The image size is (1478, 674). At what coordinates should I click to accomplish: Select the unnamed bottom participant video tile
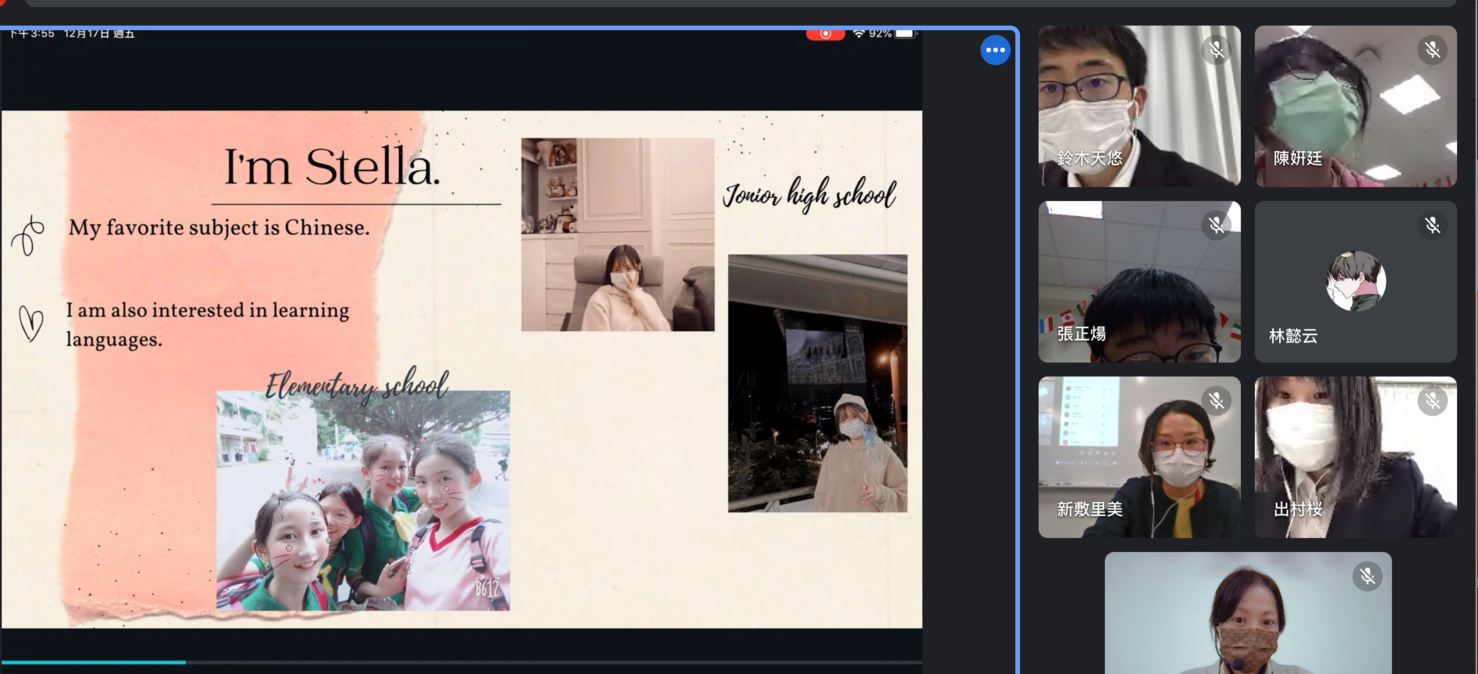[1248, 613]
